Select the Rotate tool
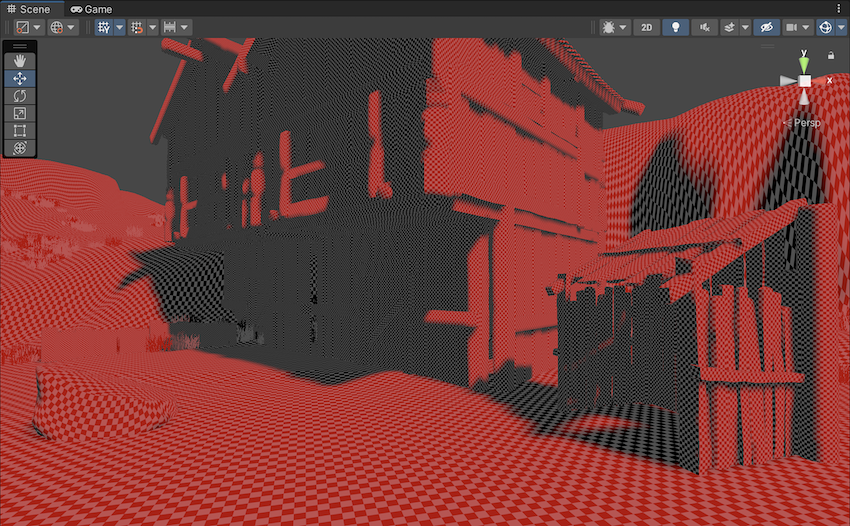Screen dimensions: 850x526 [x=20, y=96]
